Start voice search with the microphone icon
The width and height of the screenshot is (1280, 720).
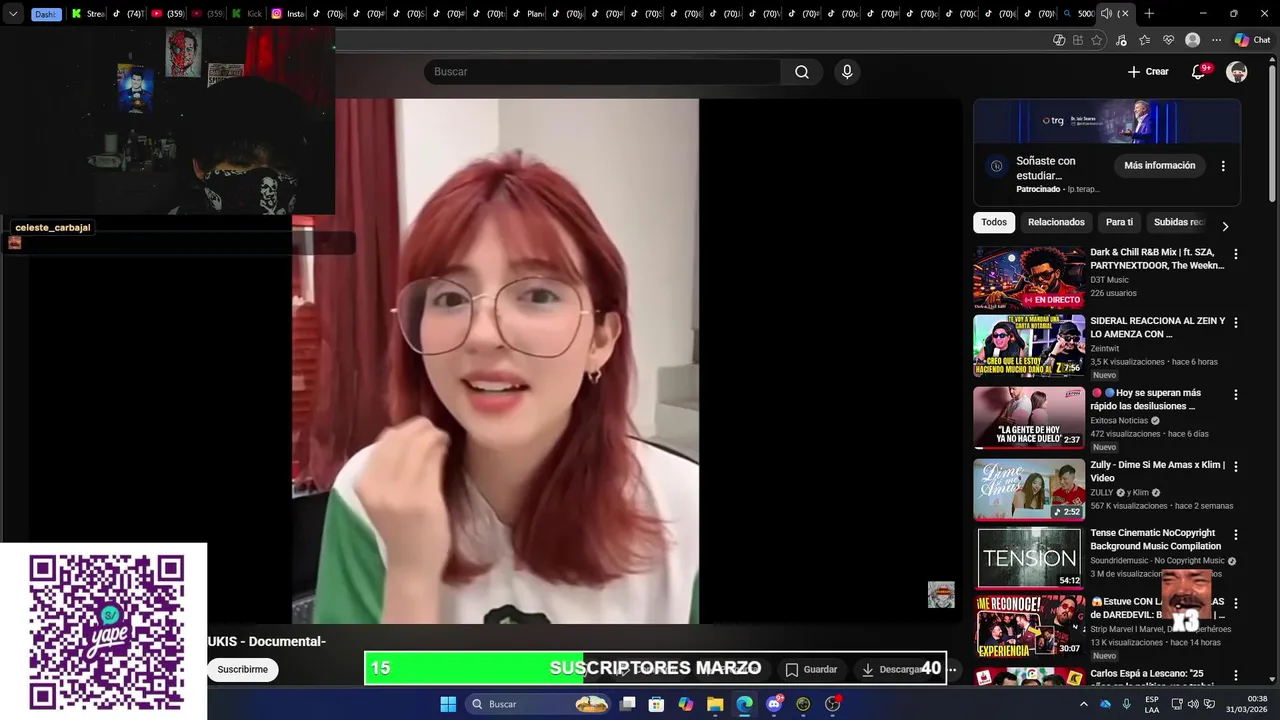coord(847,72)
